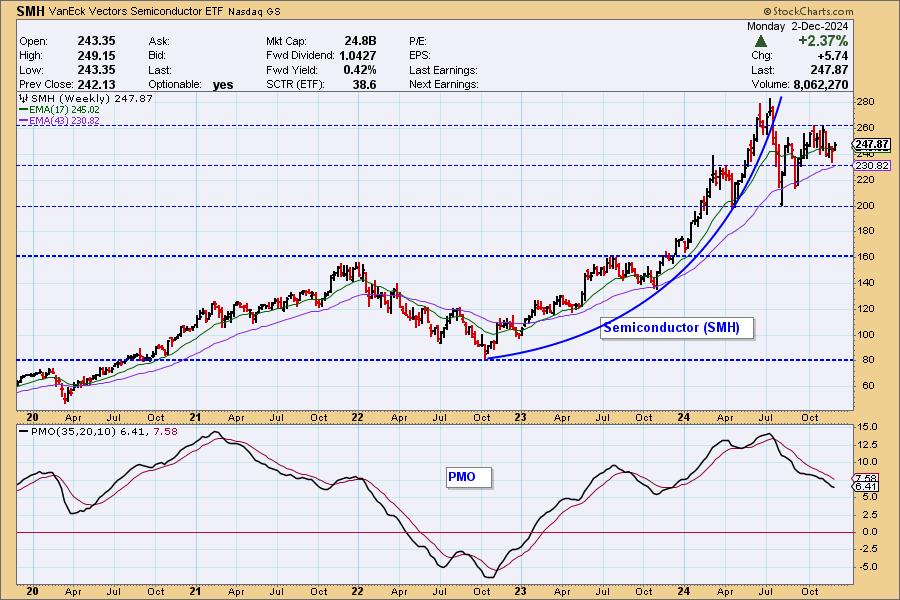900x600 pixels.
Task: Click year label 24 below the price chart
Action: [683, 417]
